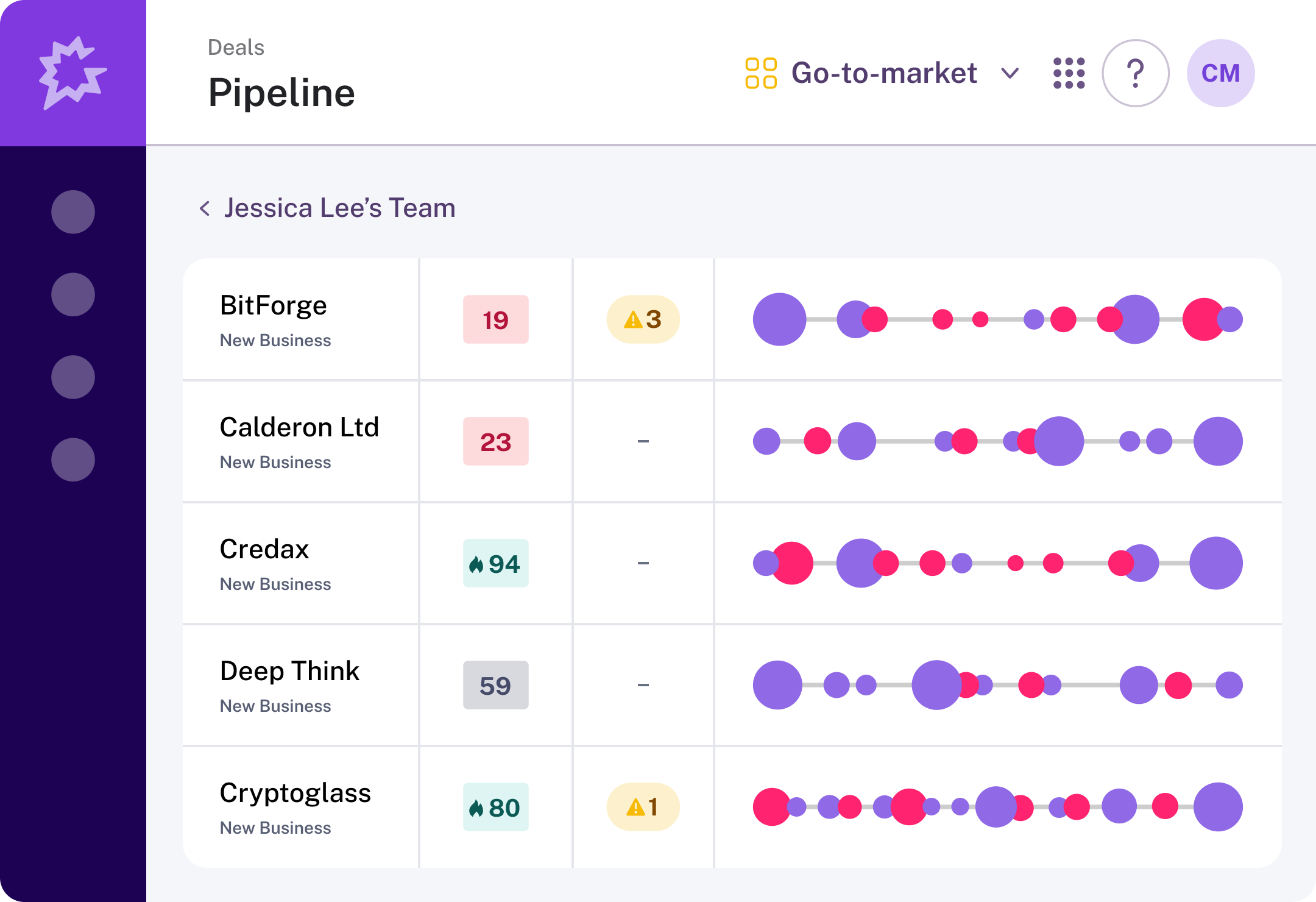The image size is (1316, 902).
Task: Open the Go-to-market workspace selector
Action: click(x=883, y=73)
